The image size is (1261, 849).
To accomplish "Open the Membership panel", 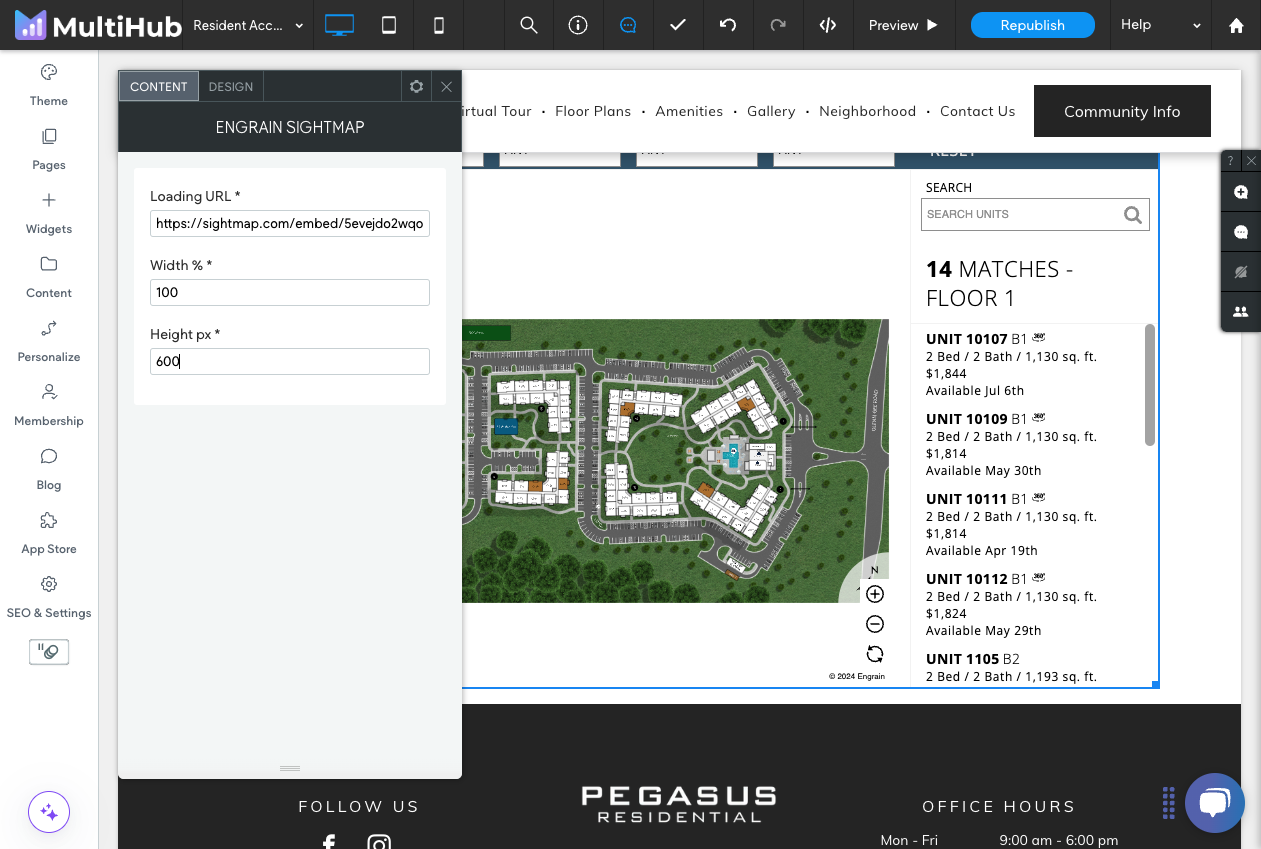I will coord(49,405).
